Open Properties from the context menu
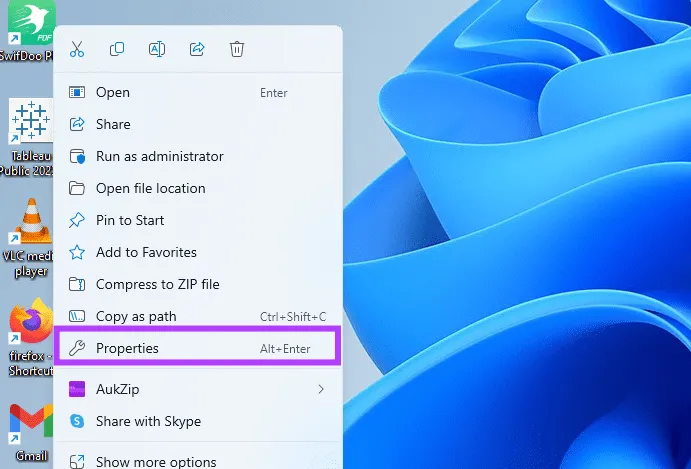Image resolution: width=691 pixels, height=469 pixels. click(127, 349)
